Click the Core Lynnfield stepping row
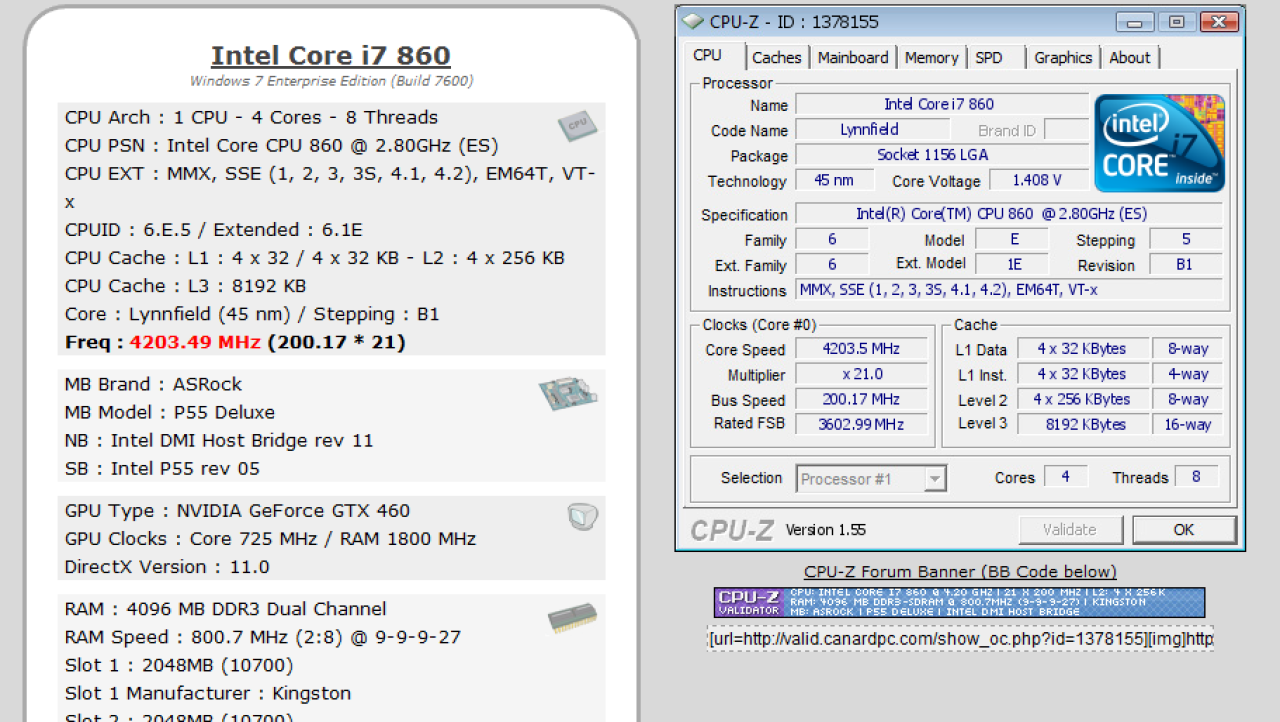1280x722 pixels. [253, 313]
